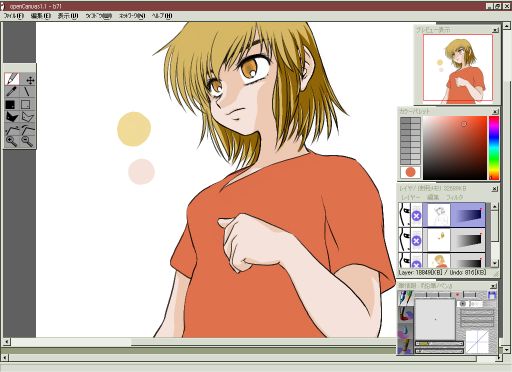Open the ファイル(F) File menu
Viewport: 512px width, 372px height.
(x=13, y=16)
